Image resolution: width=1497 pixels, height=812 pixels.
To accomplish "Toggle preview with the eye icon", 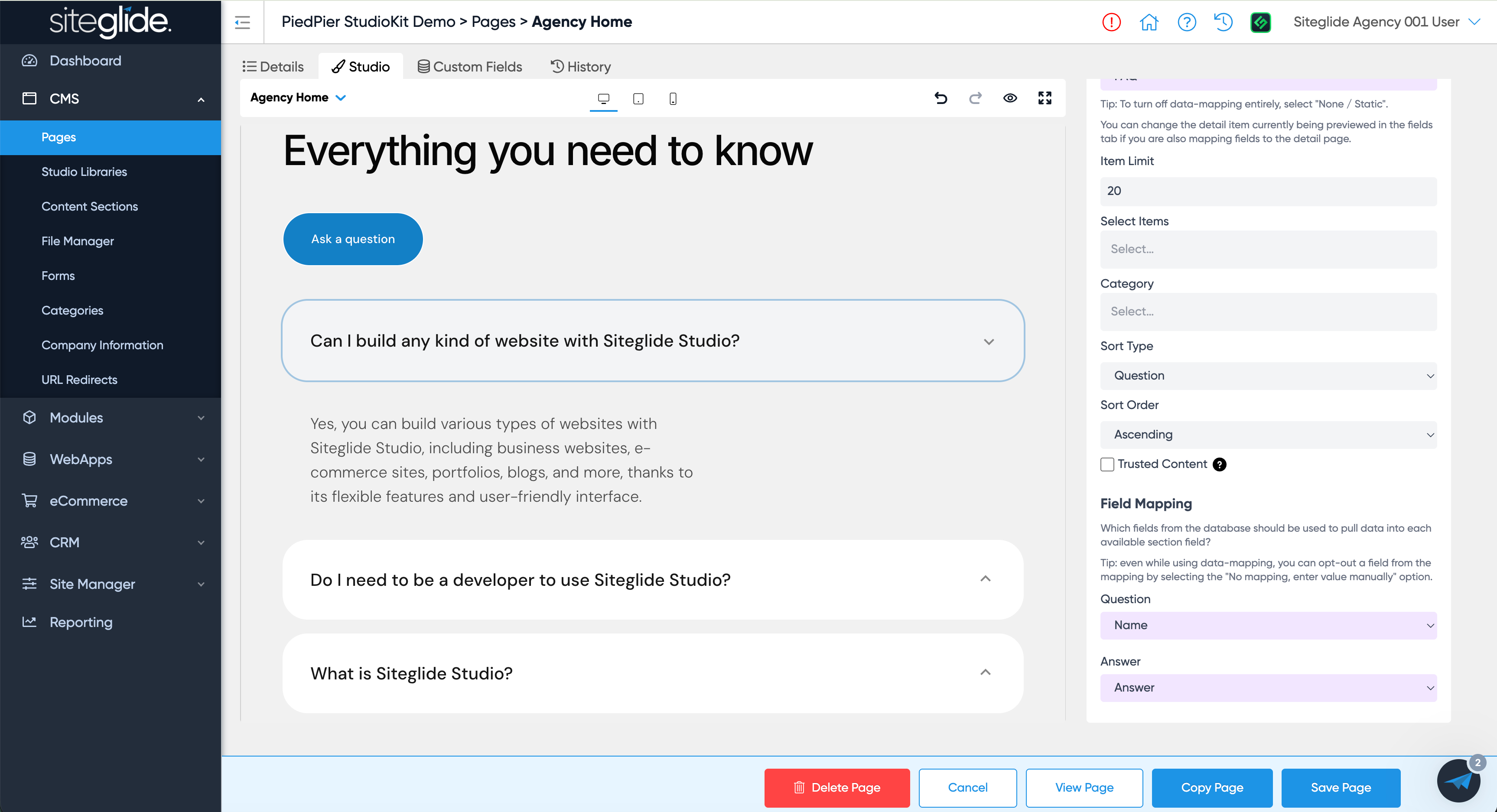I will [1010, 97].
